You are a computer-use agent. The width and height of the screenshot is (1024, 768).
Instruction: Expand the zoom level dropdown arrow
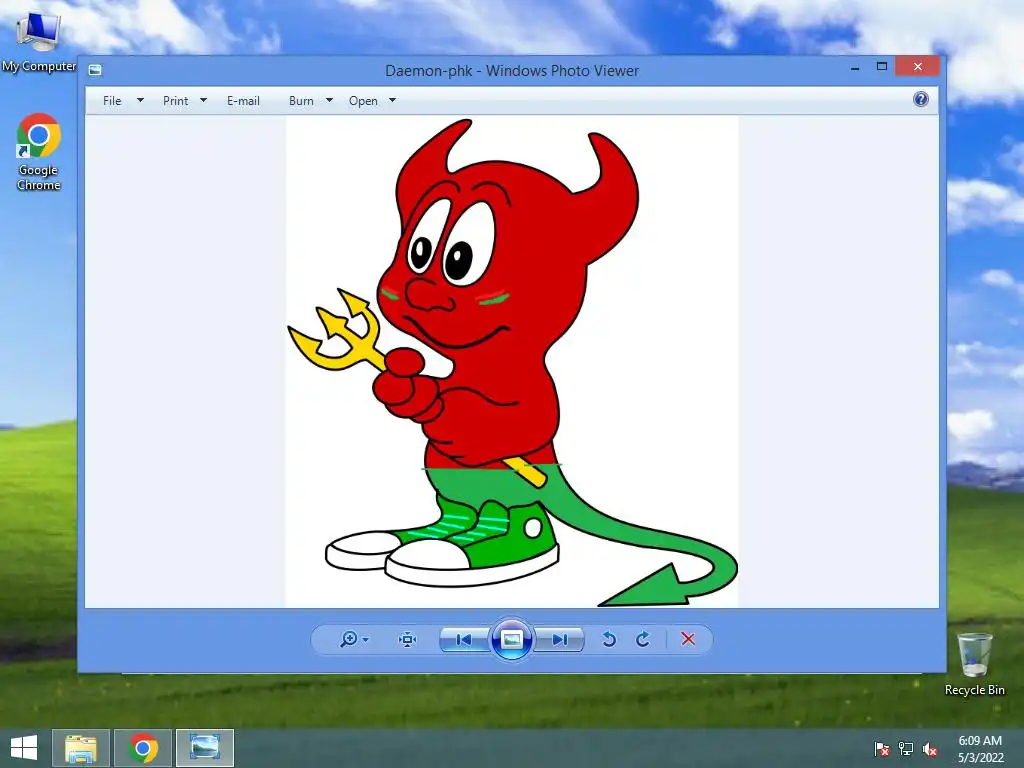(366, 639)
